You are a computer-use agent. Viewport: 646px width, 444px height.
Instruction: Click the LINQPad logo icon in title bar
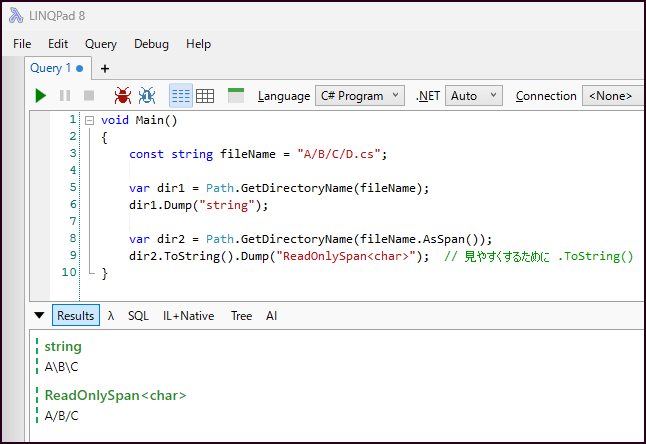tap(16, 16)
